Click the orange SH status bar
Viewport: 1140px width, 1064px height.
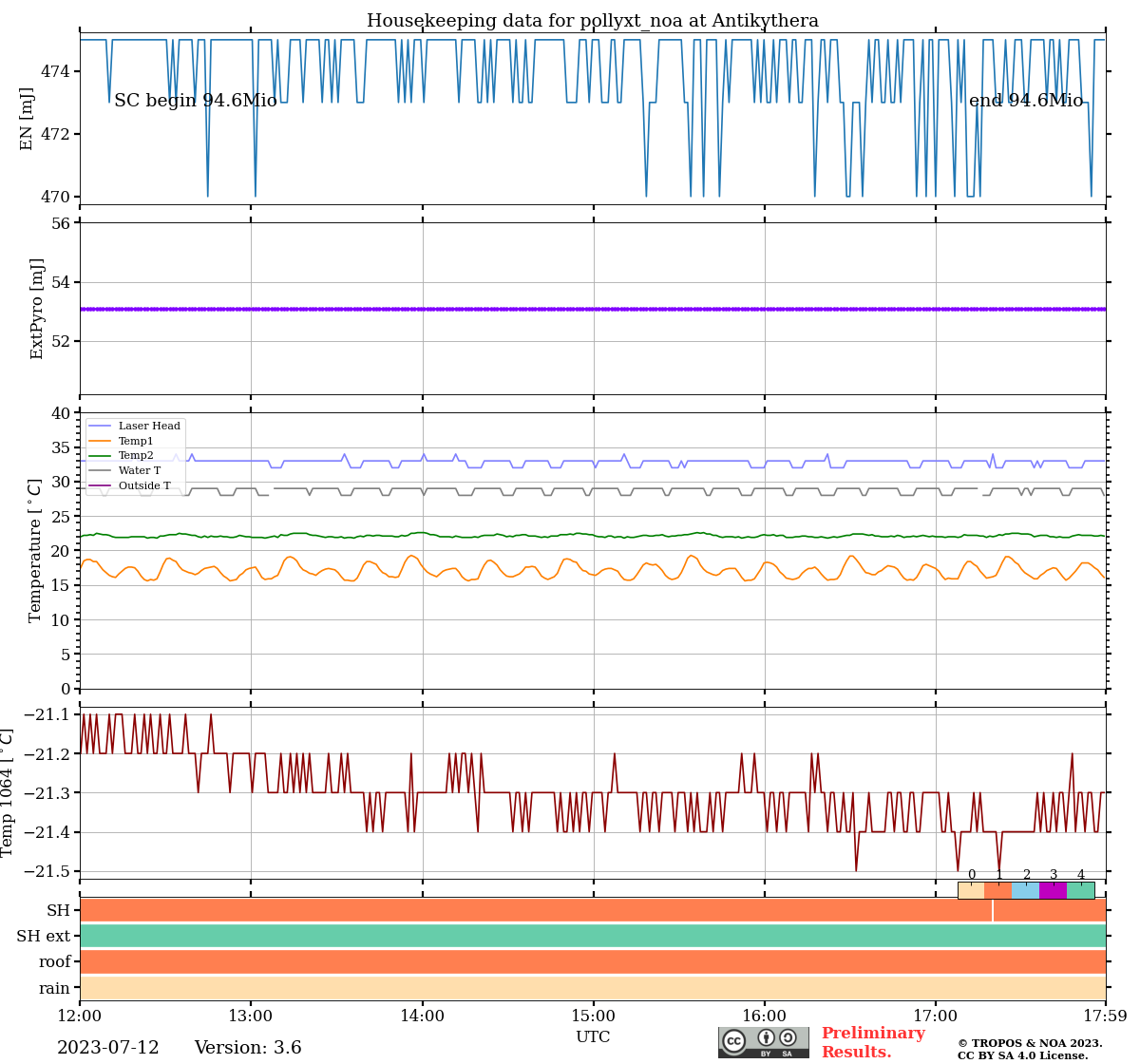click(x=593, y=910)
